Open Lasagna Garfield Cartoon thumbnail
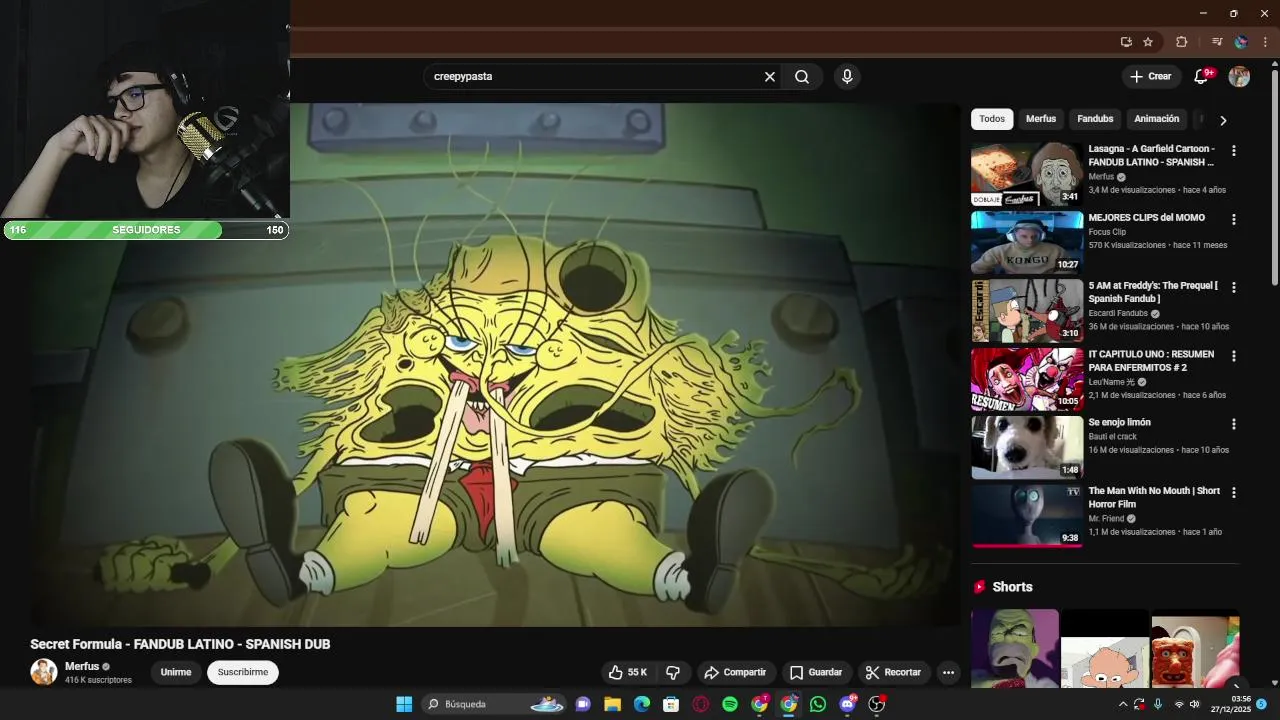The width and height of the screenshot is (1280, 720). [1027, 174]
